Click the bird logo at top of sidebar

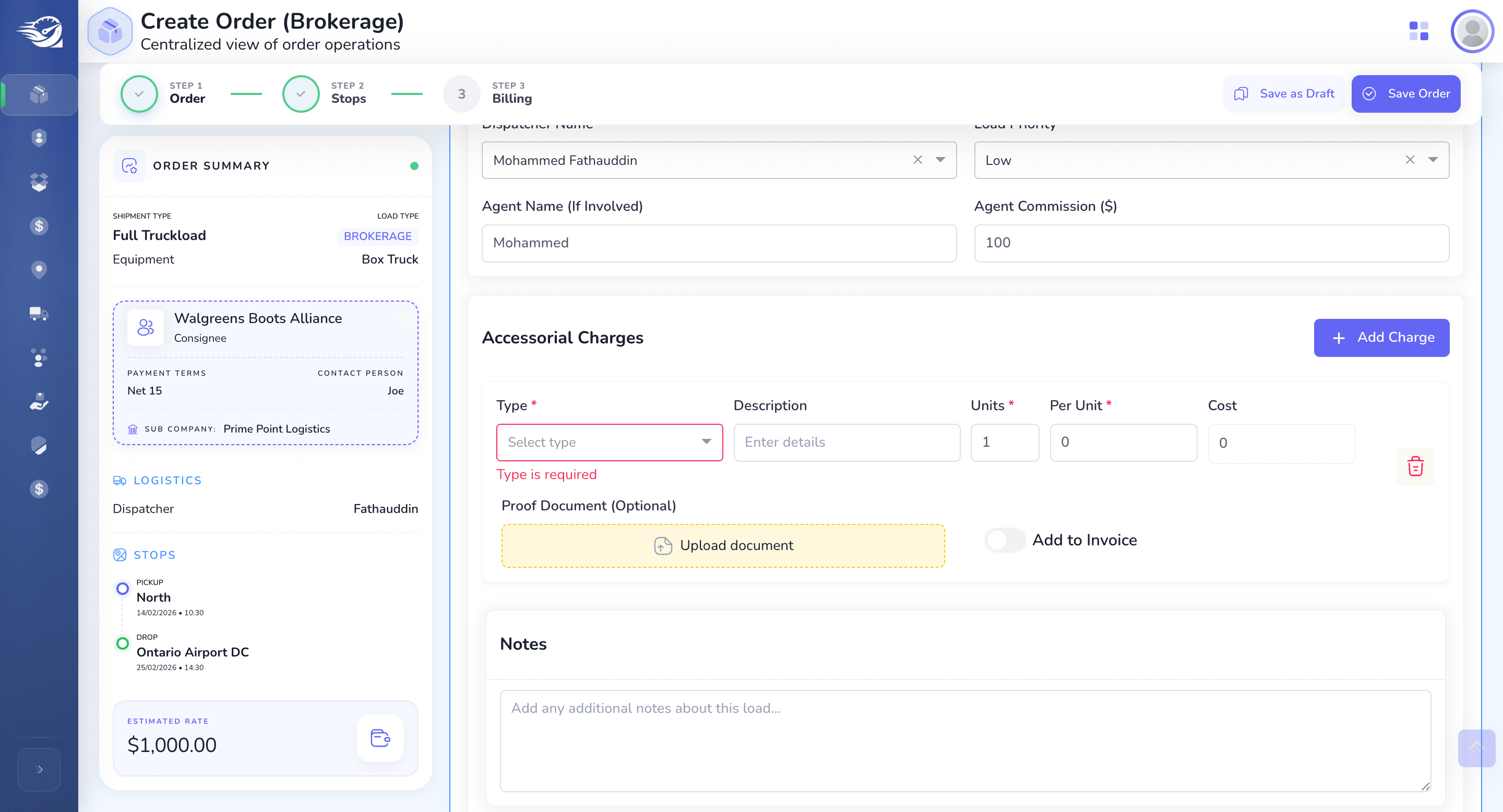tap(40, 32)
